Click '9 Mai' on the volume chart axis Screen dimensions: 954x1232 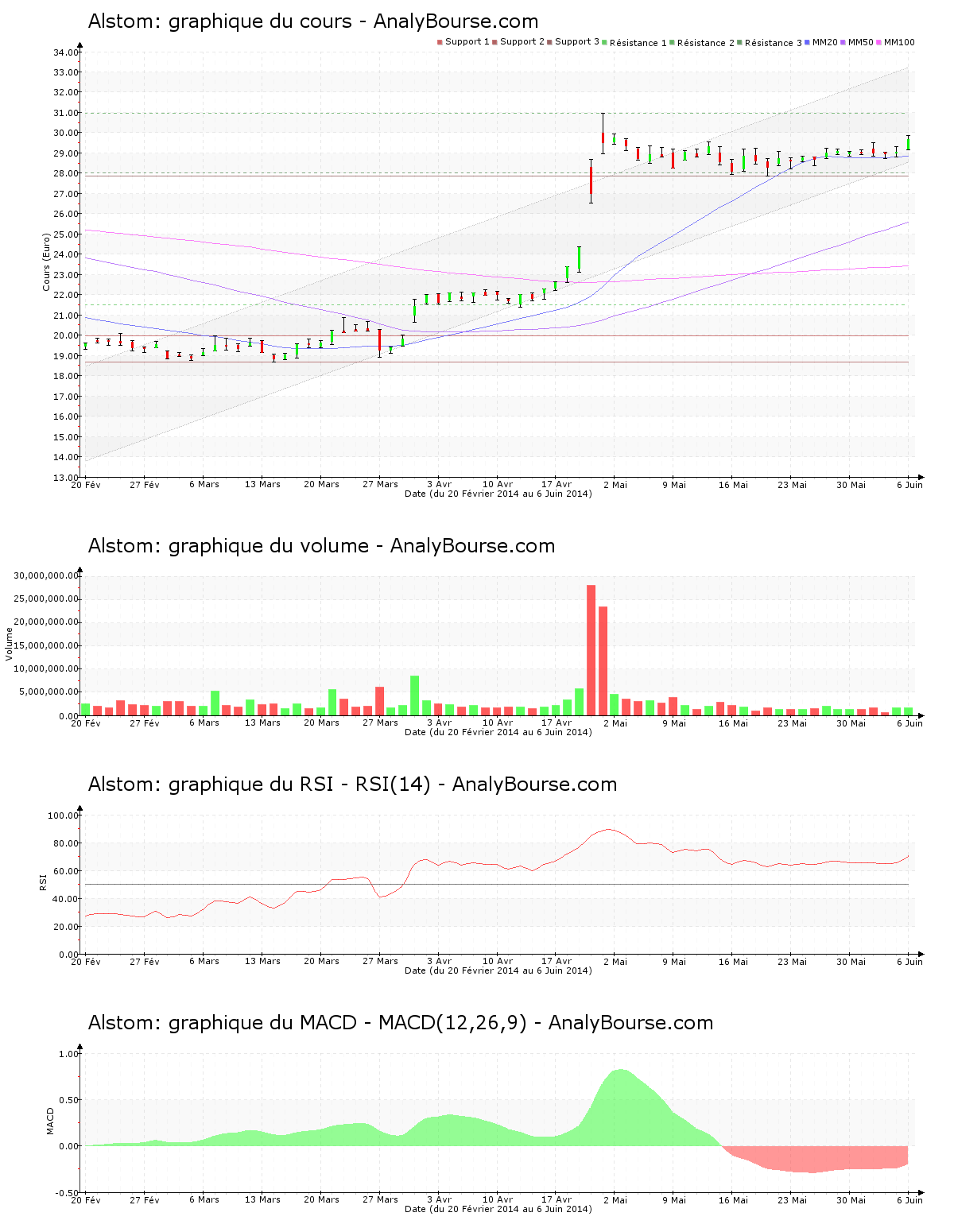[x=674, y=723]
